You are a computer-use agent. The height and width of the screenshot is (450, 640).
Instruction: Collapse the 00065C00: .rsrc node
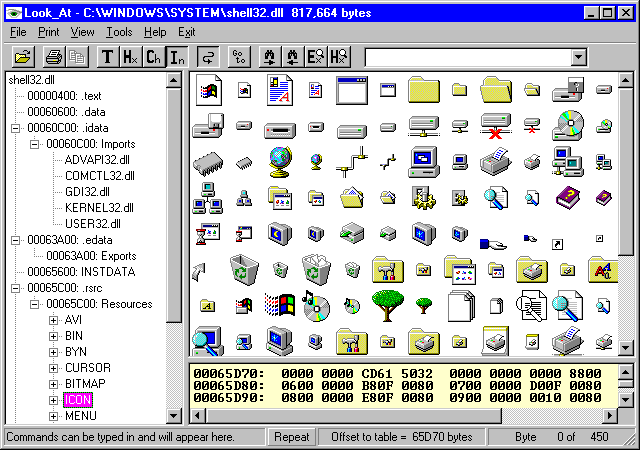click(16, 288)
